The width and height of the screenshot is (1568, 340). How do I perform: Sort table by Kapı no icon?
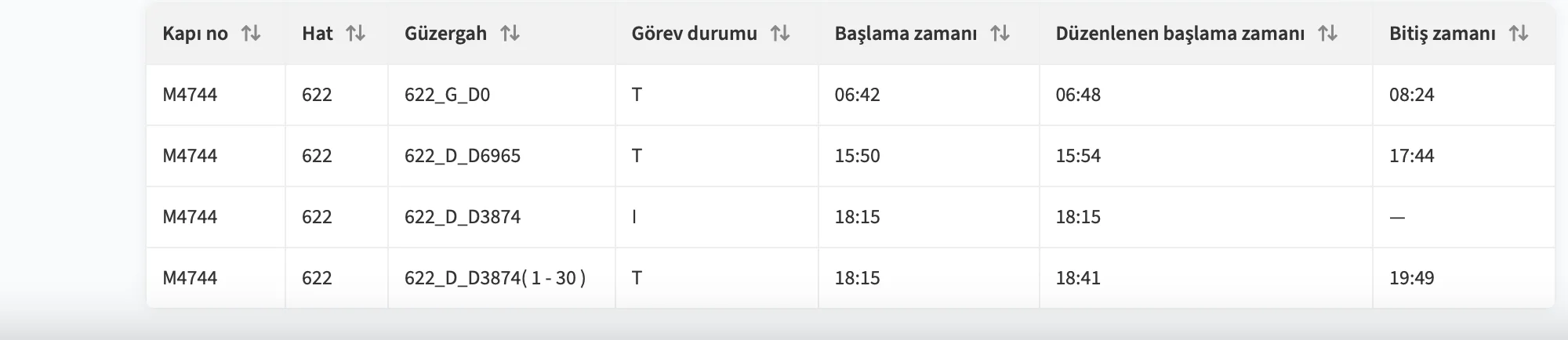251,34
